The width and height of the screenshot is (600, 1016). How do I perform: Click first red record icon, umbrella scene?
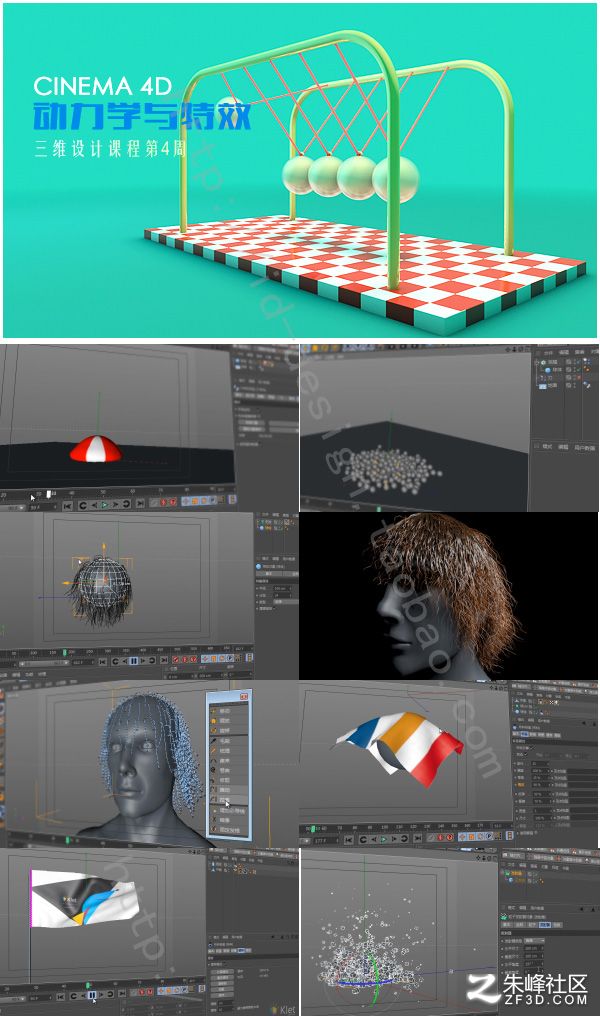click(163, 502)
